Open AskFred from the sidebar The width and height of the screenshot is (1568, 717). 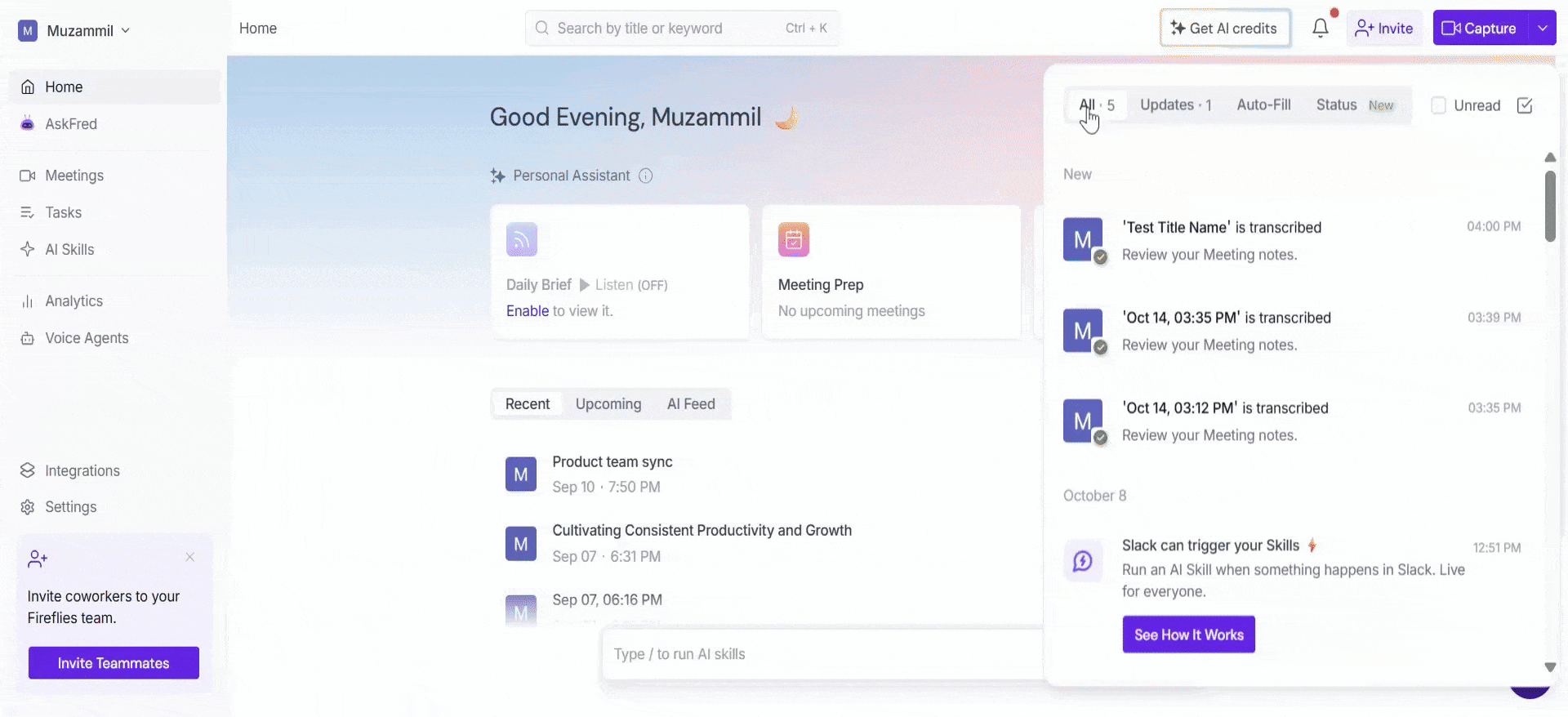[115, 124]
